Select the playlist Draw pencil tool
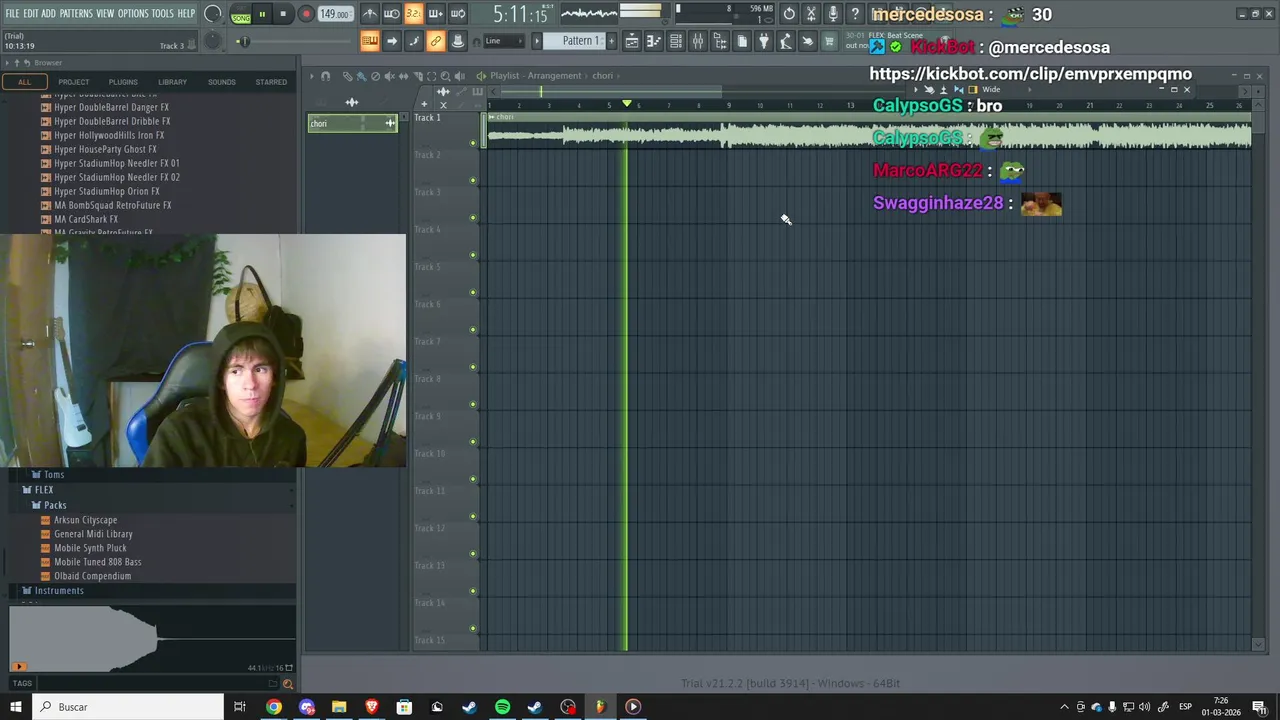The height and width of the screenshot is (720, 1280). [347, 76]
